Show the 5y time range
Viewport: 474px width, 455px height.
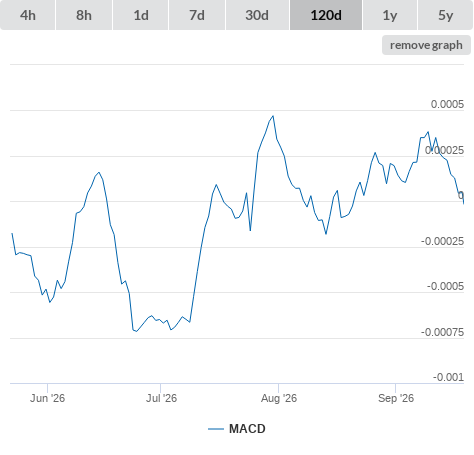tap(445, 15)
